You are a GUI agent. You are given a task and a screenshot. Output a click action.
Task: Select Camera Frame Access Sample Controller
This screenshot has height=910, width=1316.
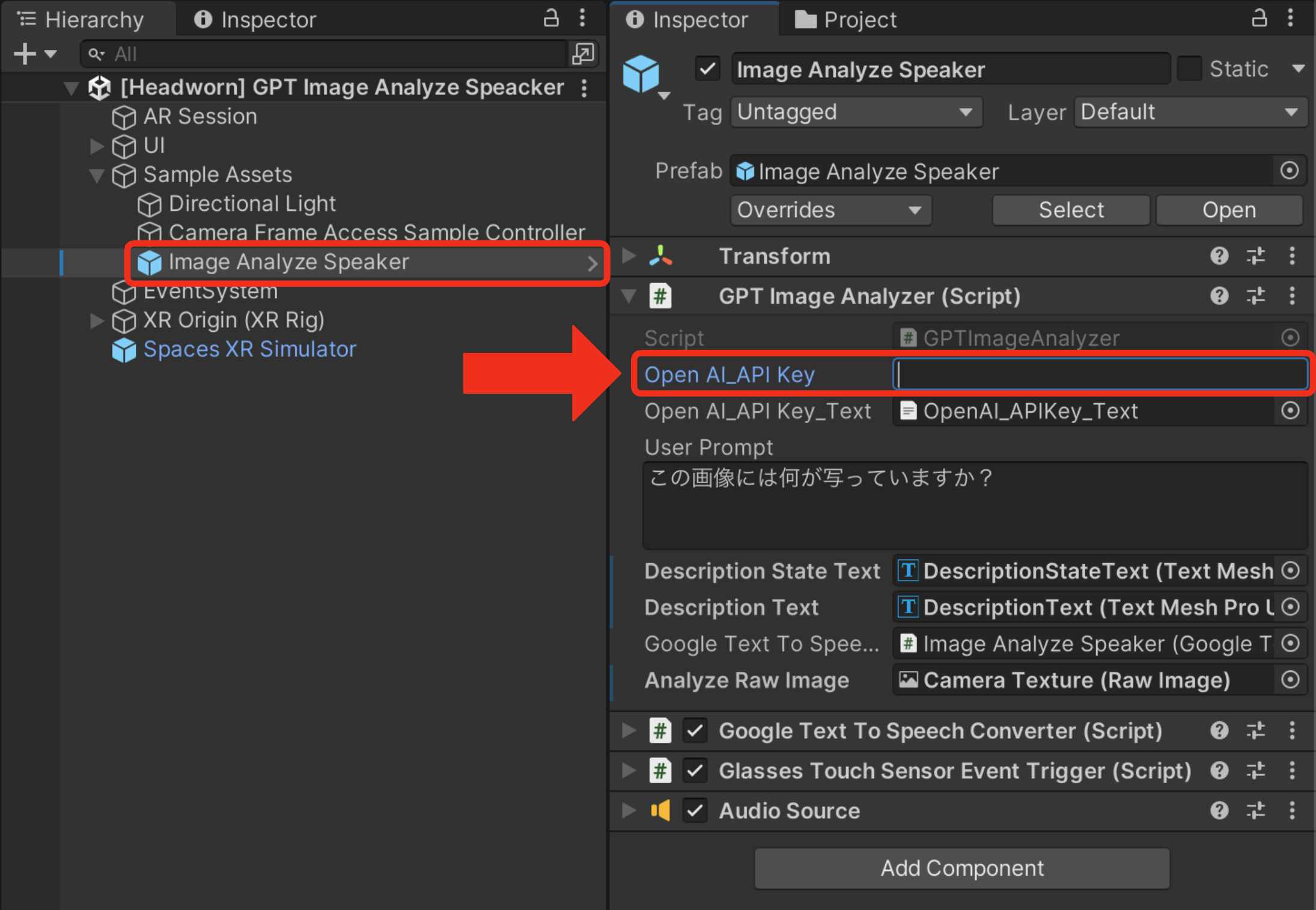tap(376, 233)
